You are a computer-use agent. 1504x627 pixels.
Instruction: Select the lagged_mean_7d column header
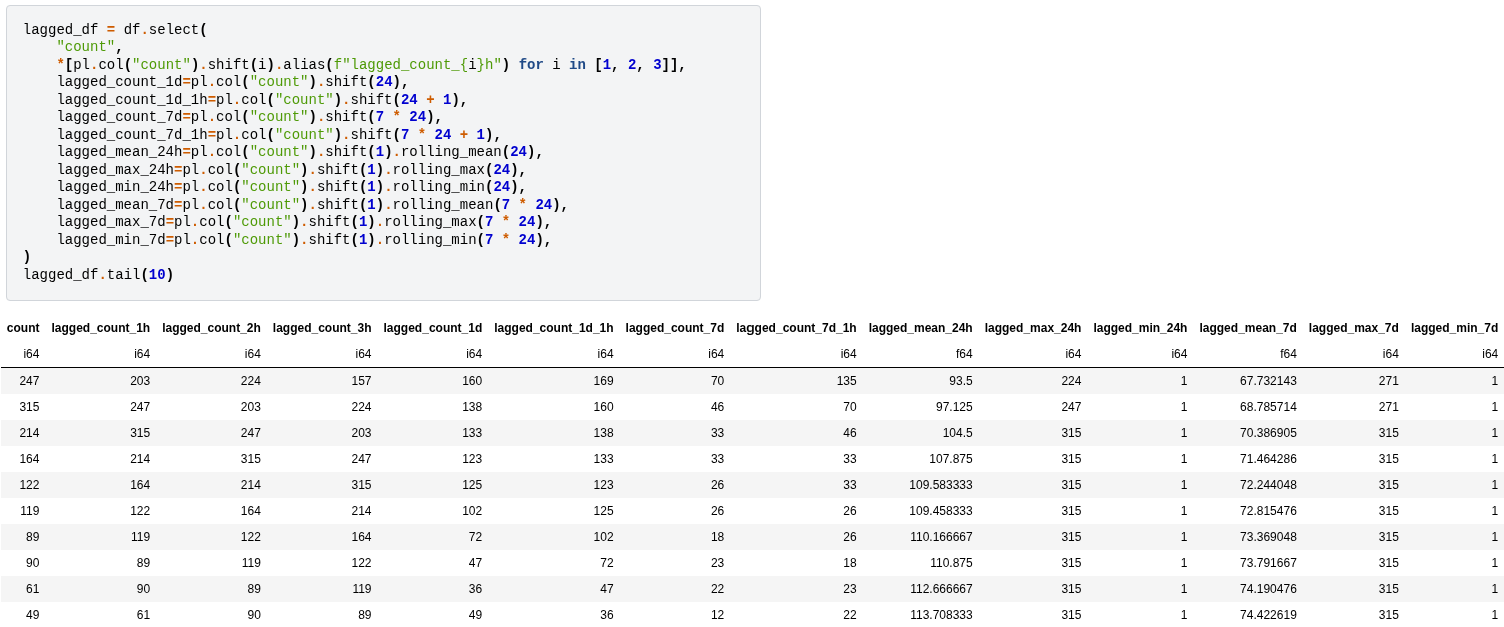[1248, 328]
